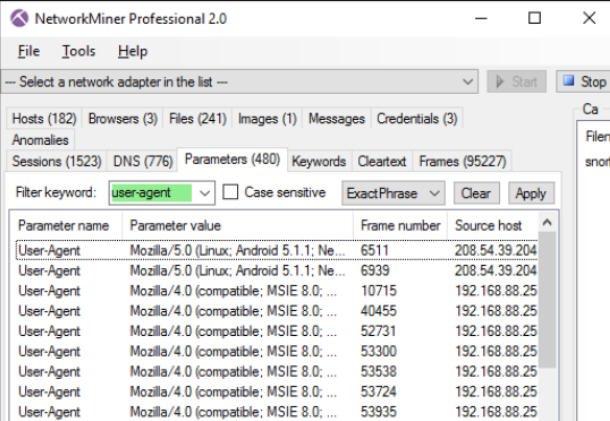
Task: Switch to the Messages tab
Action: tap(337, 119)
